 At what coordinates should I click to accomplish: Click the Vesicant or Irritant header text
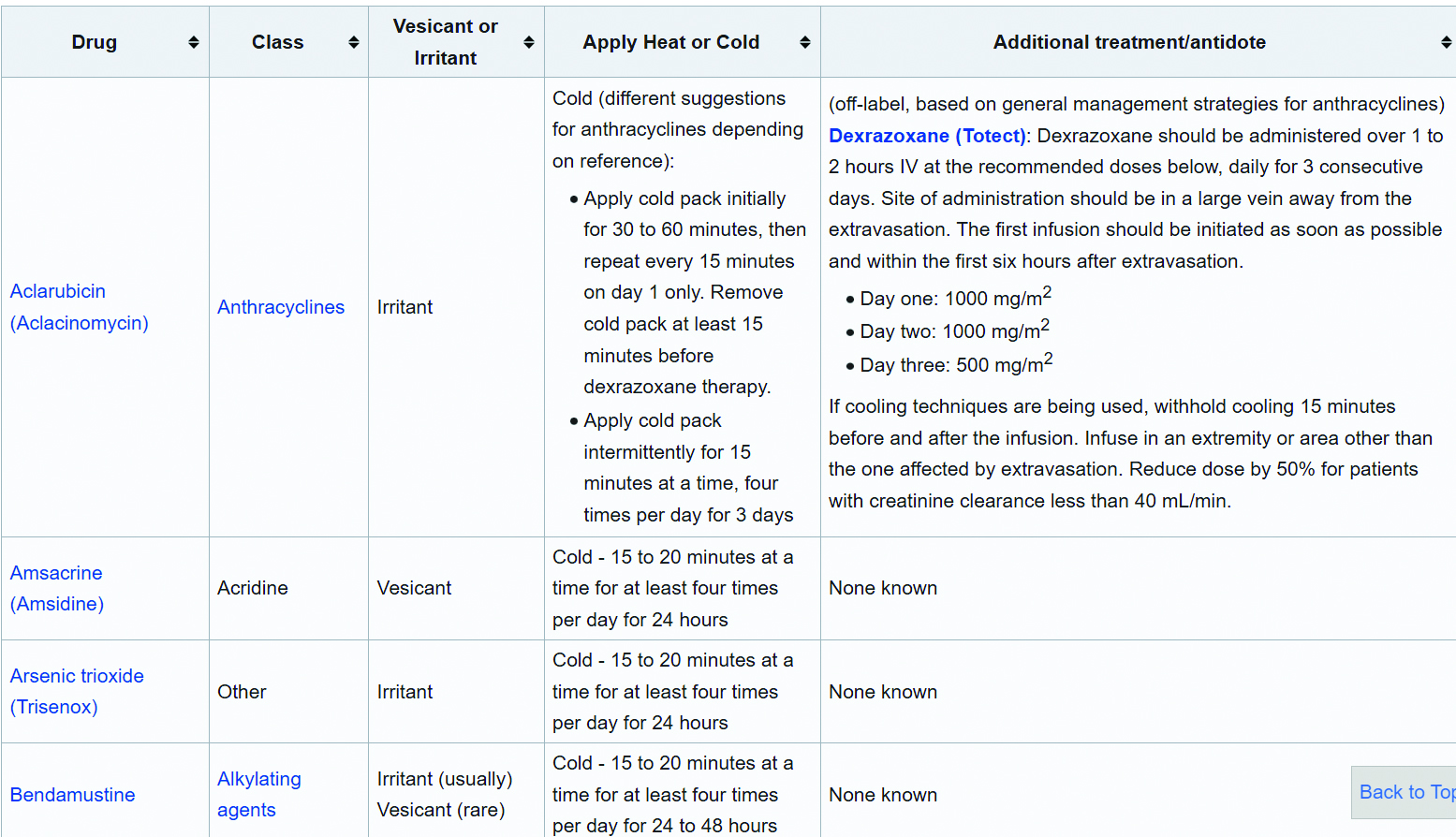(445, 42)
